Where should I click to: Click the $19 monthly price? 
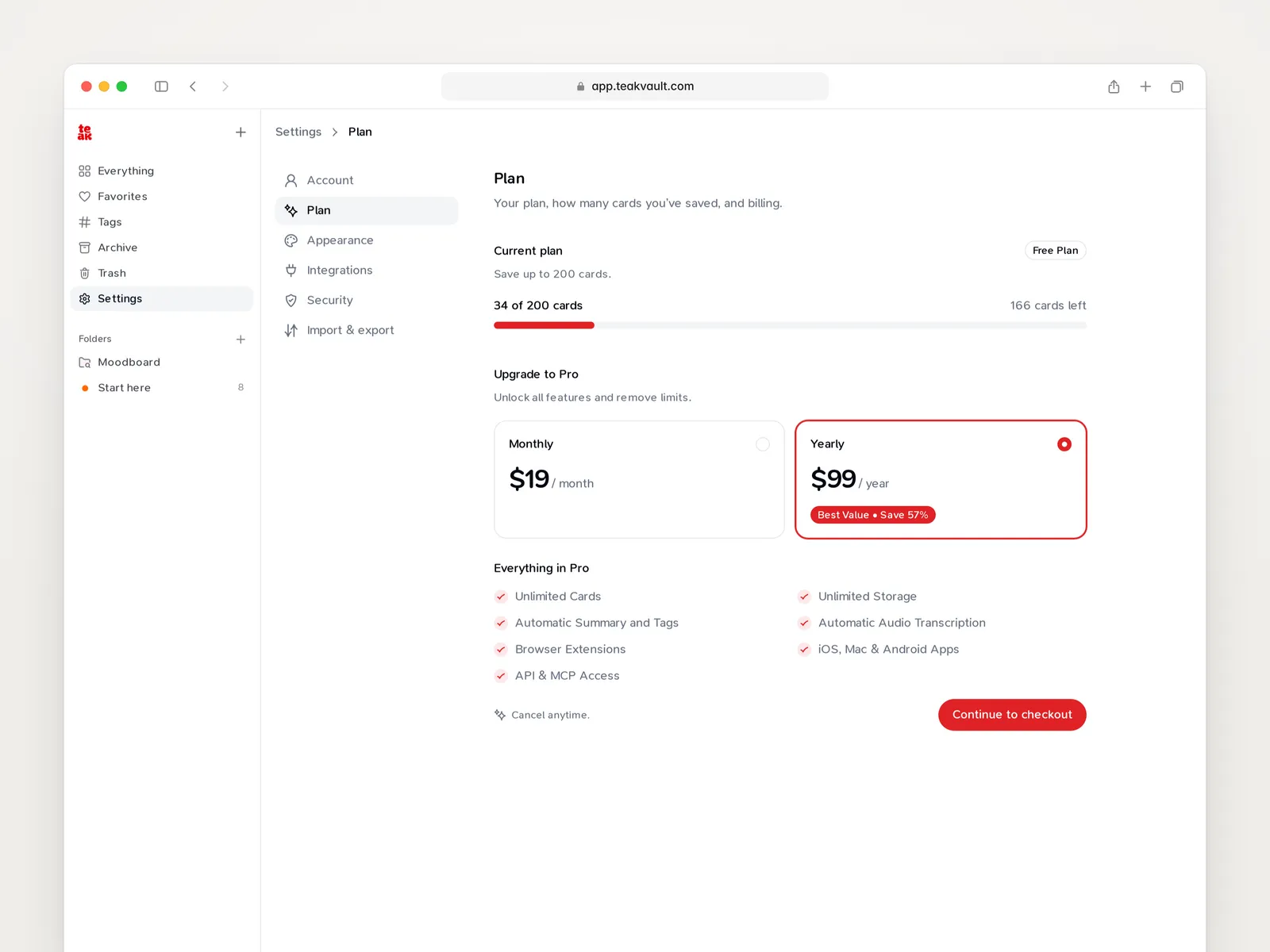[x=529, y=479]
